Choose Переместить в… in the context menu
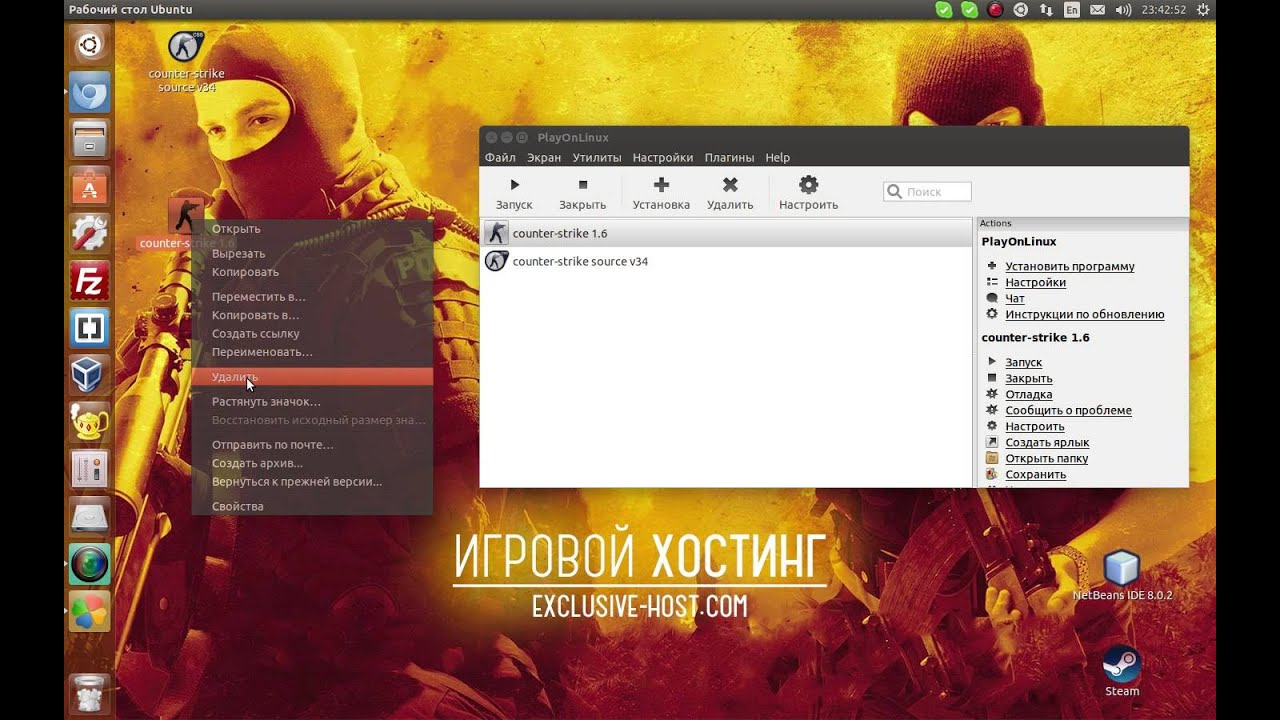The height and width of the screenshot is (720, 1280). coord(312,297)
